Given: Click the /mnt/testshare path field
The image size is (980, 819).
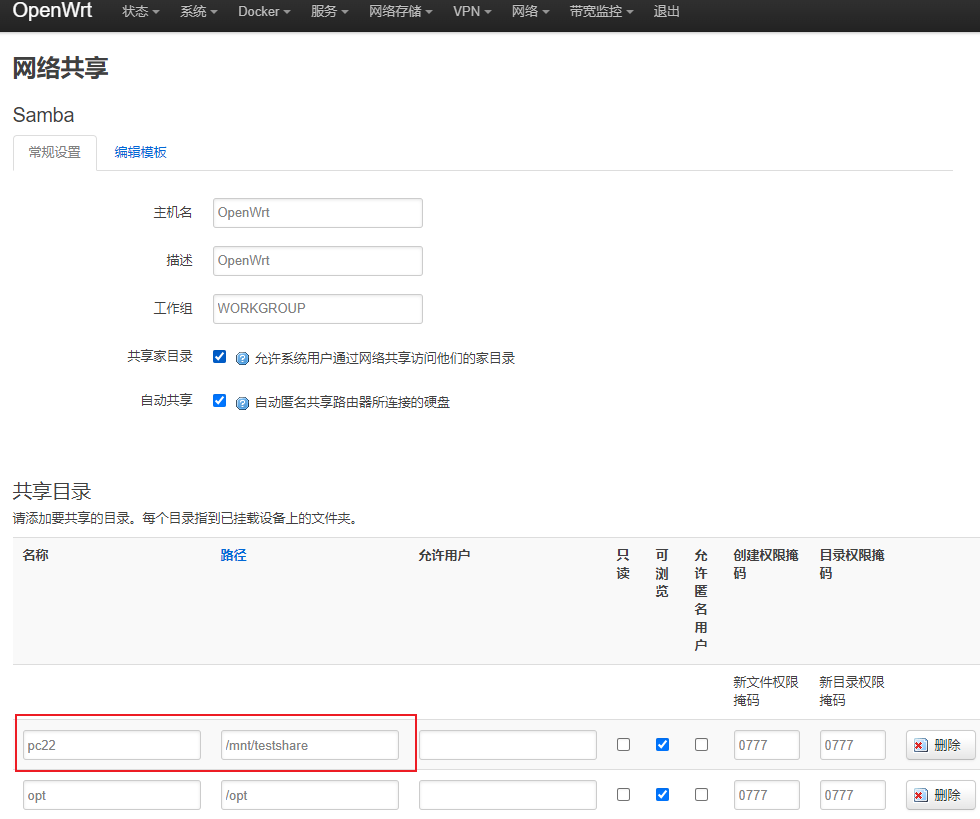Looking at the screenshot, I should click(x=310, y=745).
